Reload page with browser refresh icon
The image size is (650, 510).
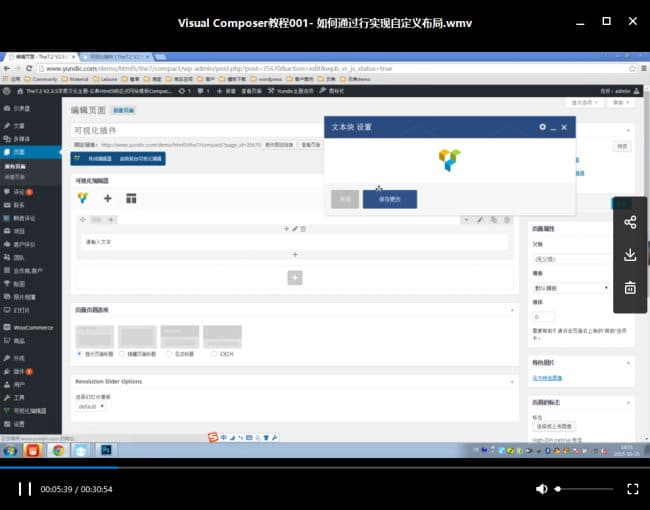point(29,68)
